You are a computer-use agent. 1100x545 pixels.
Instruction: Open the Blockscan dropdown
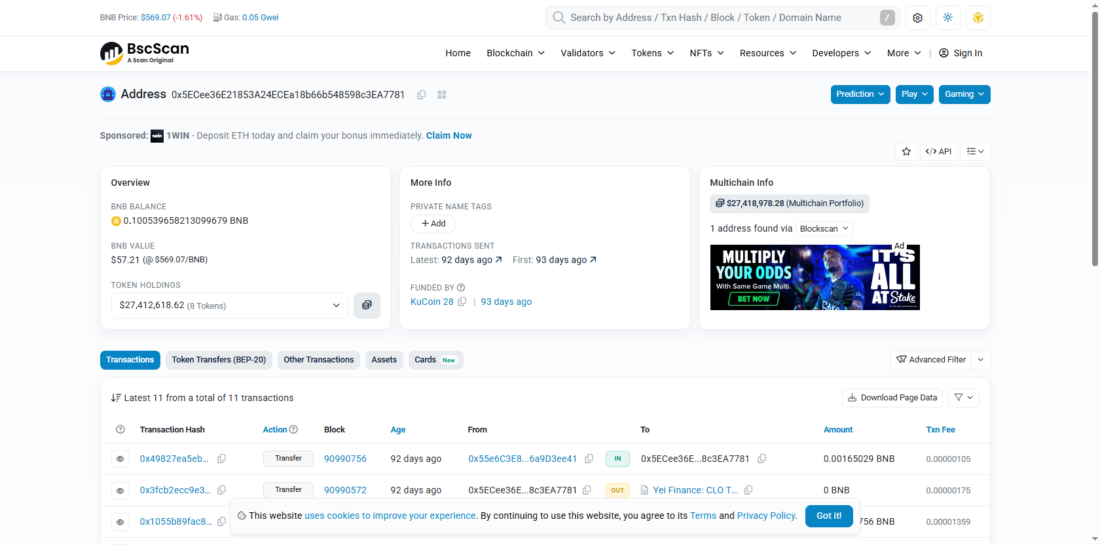pos(824,229)
